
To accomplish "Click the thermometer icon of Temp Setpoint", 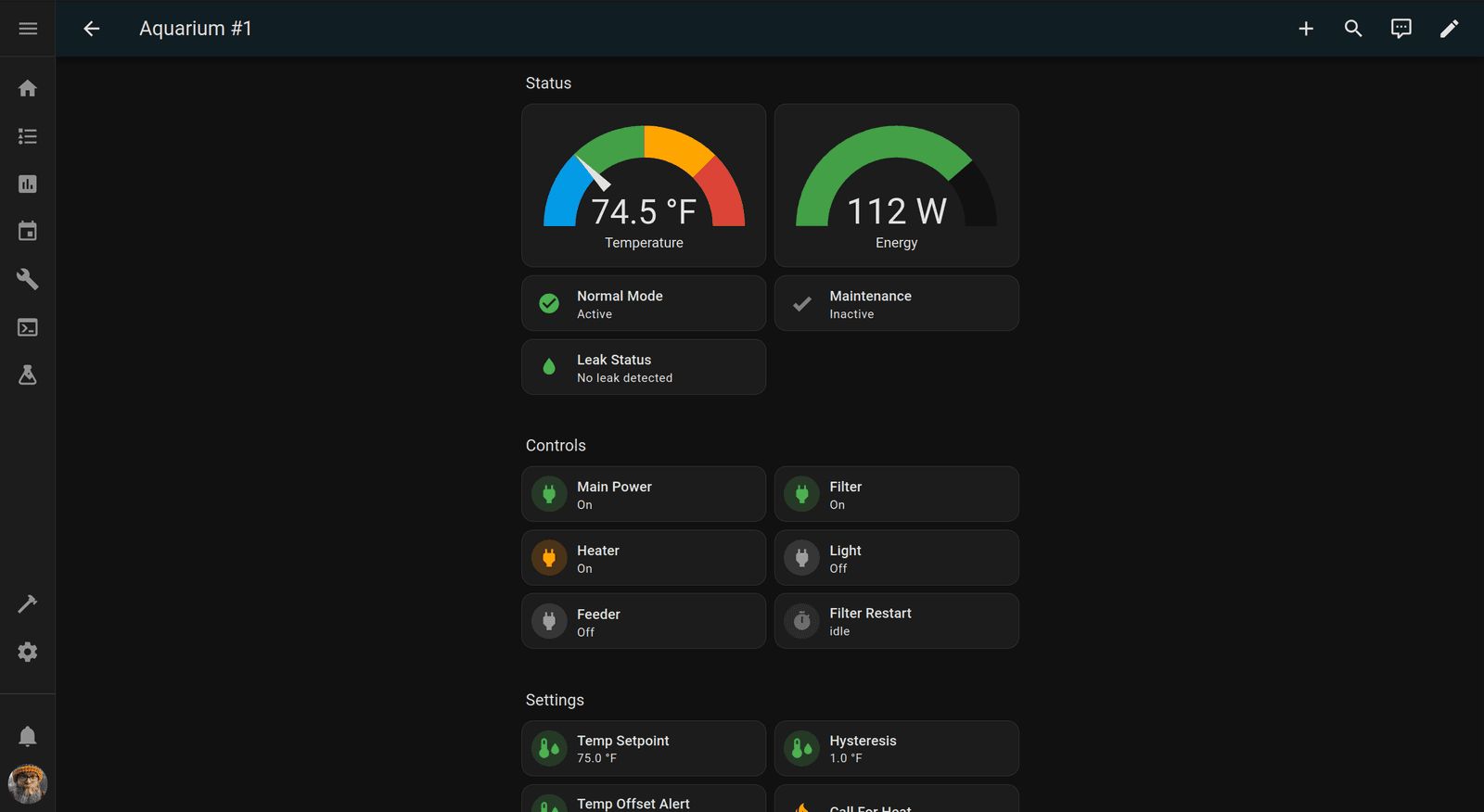I will coord(549,748).
